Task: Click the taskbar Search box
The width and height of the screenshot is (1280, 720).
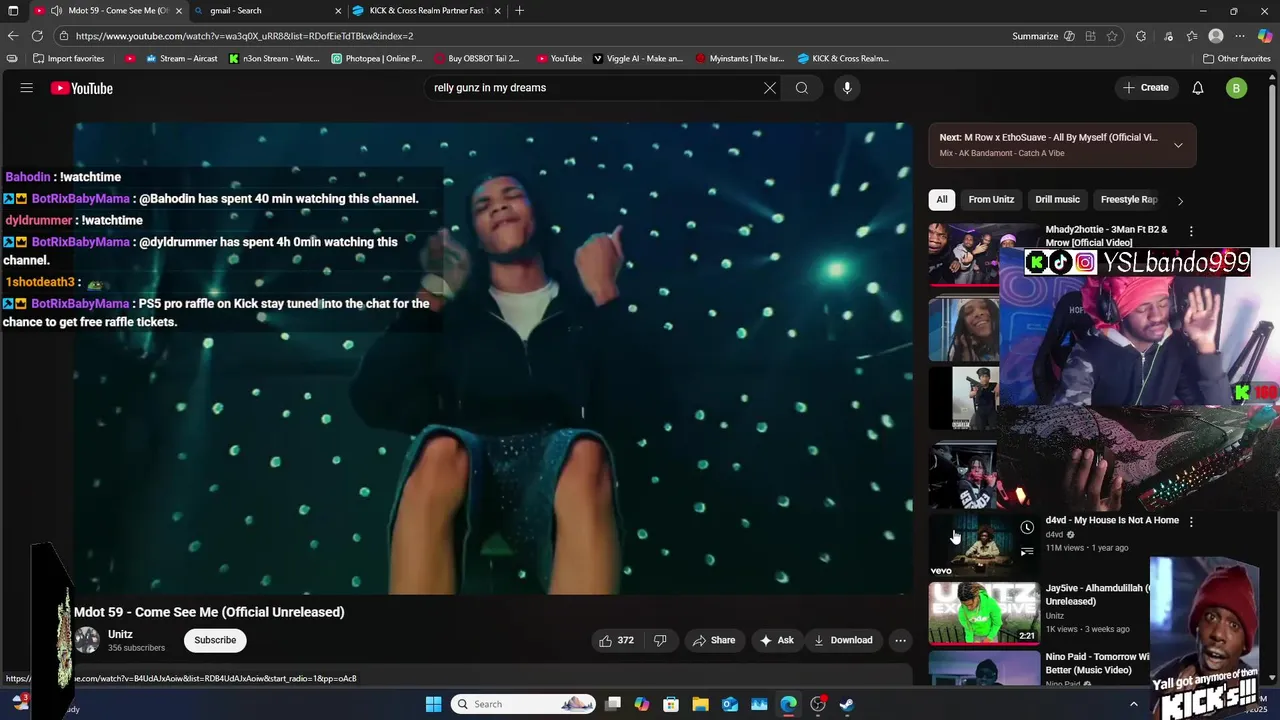Action: 524,704
